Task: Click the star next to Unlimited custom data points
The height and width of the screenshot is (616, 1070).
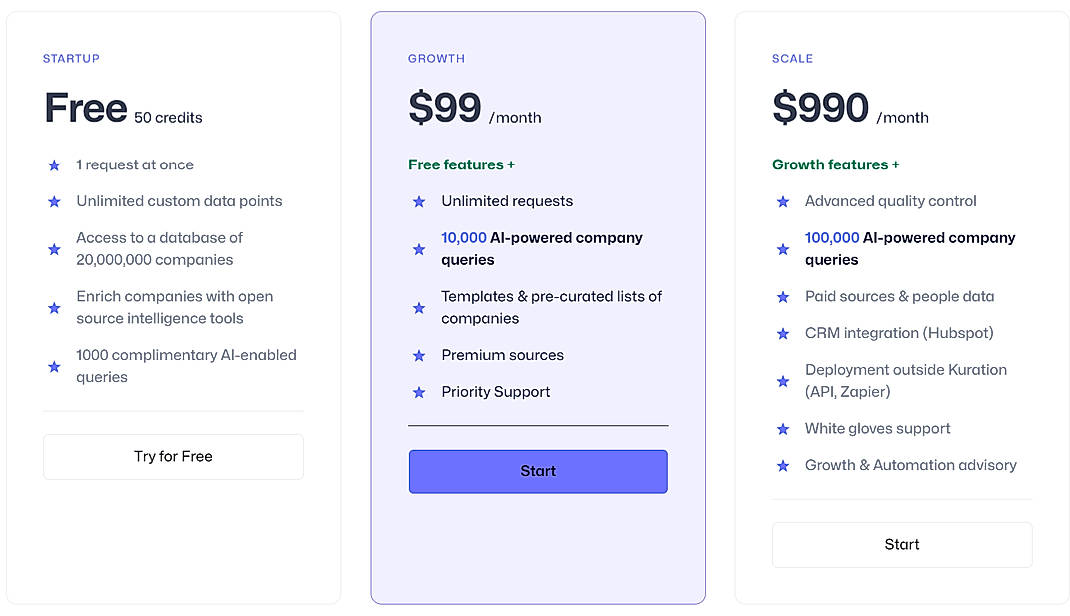Action: [x=53, y=201]
